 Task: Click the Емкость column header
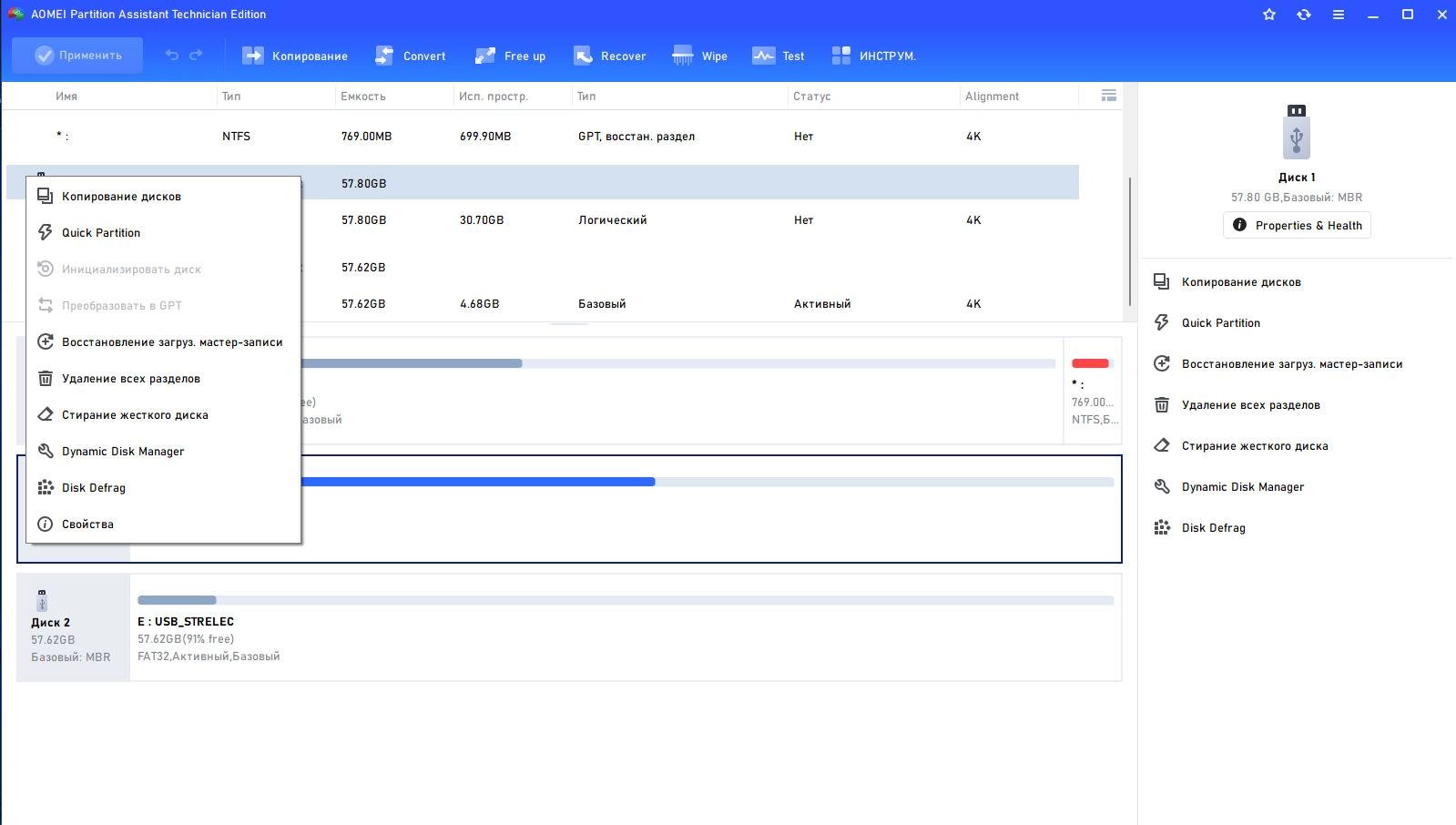pyautogui.click(x=363, y=96)
